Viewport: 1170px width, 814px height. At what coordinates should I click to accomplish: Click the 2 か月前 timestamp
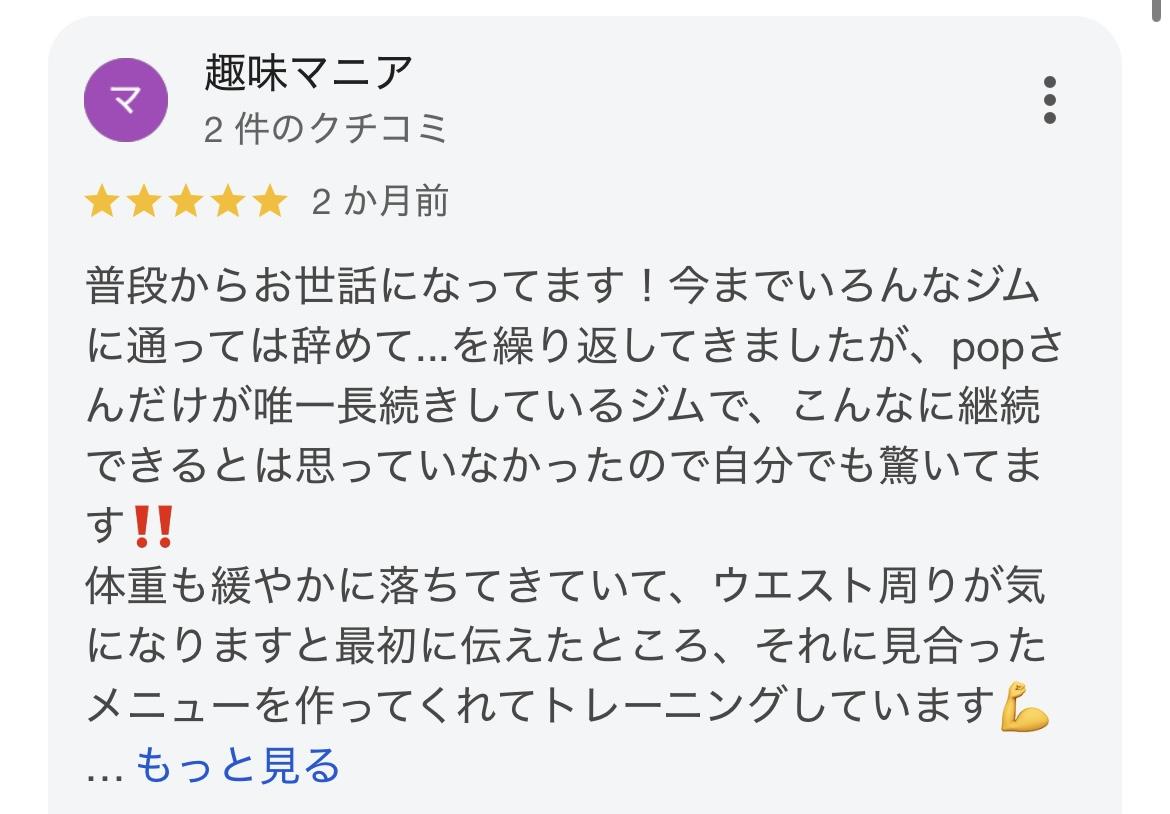coord(380,203)
